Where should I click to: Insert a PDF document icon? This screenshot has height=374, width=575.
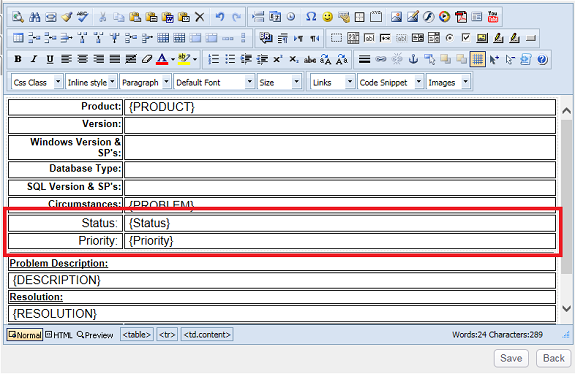(x=461, y=17)
